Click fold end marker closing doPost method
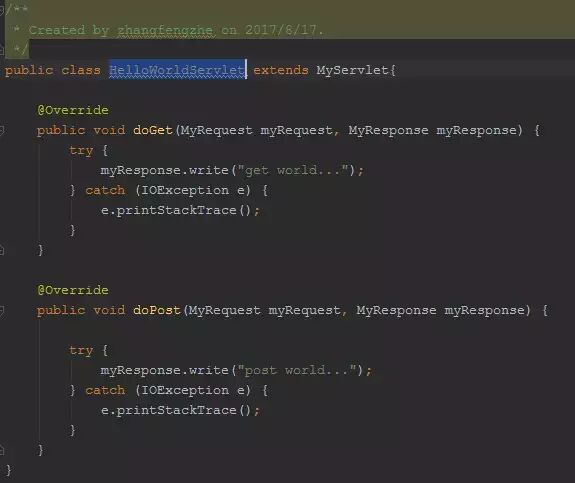Image resolution: width=575 pixels, height=483 pixels. coord(1,450)
